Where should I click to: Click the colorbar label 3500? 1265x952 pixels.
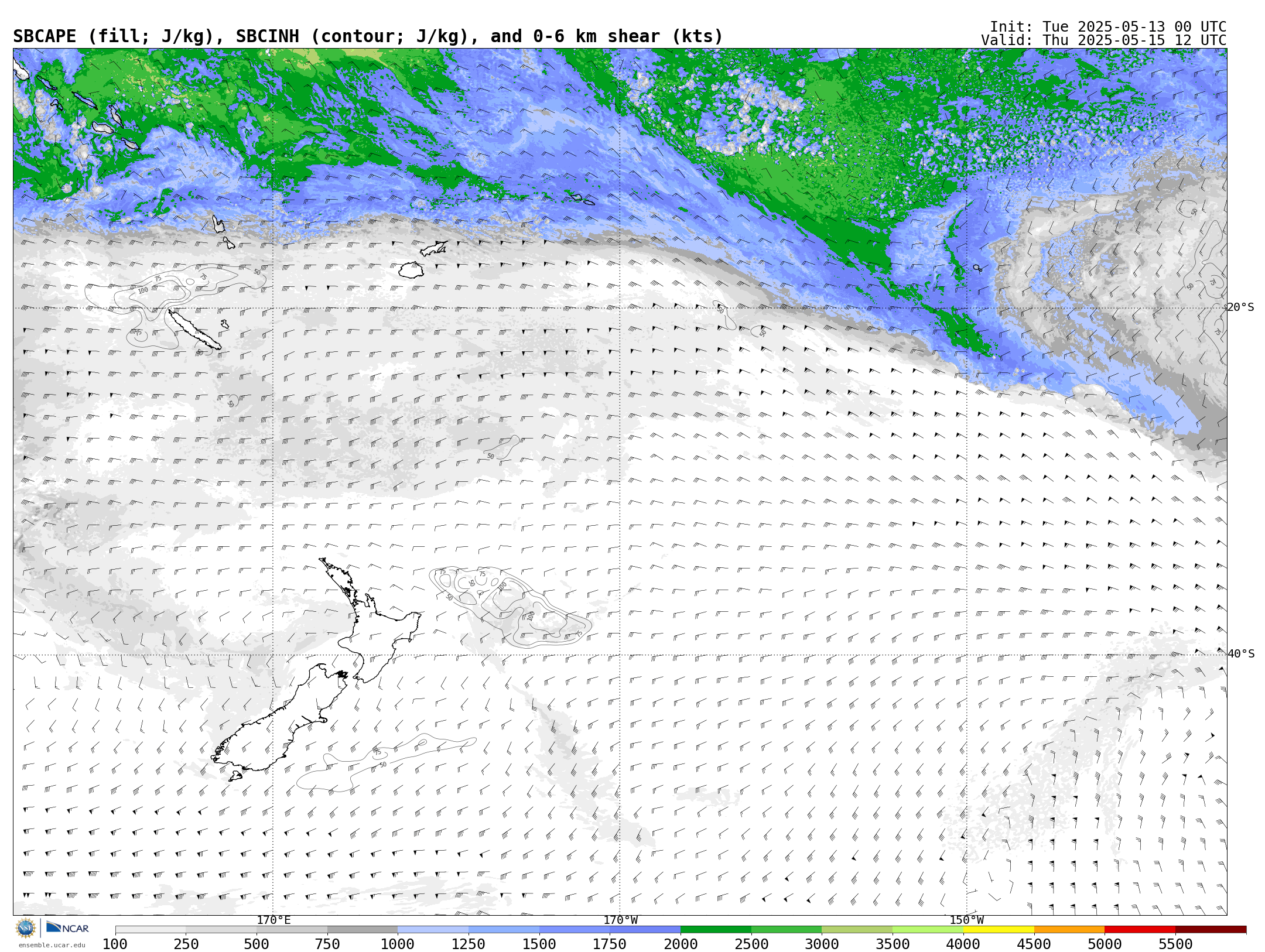(893, 944)
